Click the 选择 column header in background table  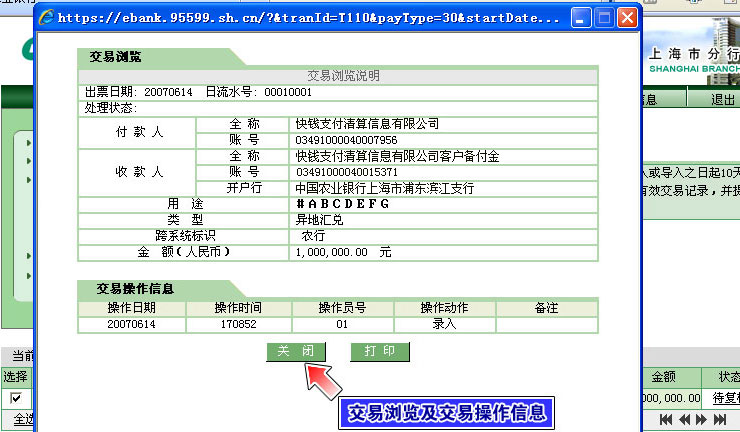16,377
